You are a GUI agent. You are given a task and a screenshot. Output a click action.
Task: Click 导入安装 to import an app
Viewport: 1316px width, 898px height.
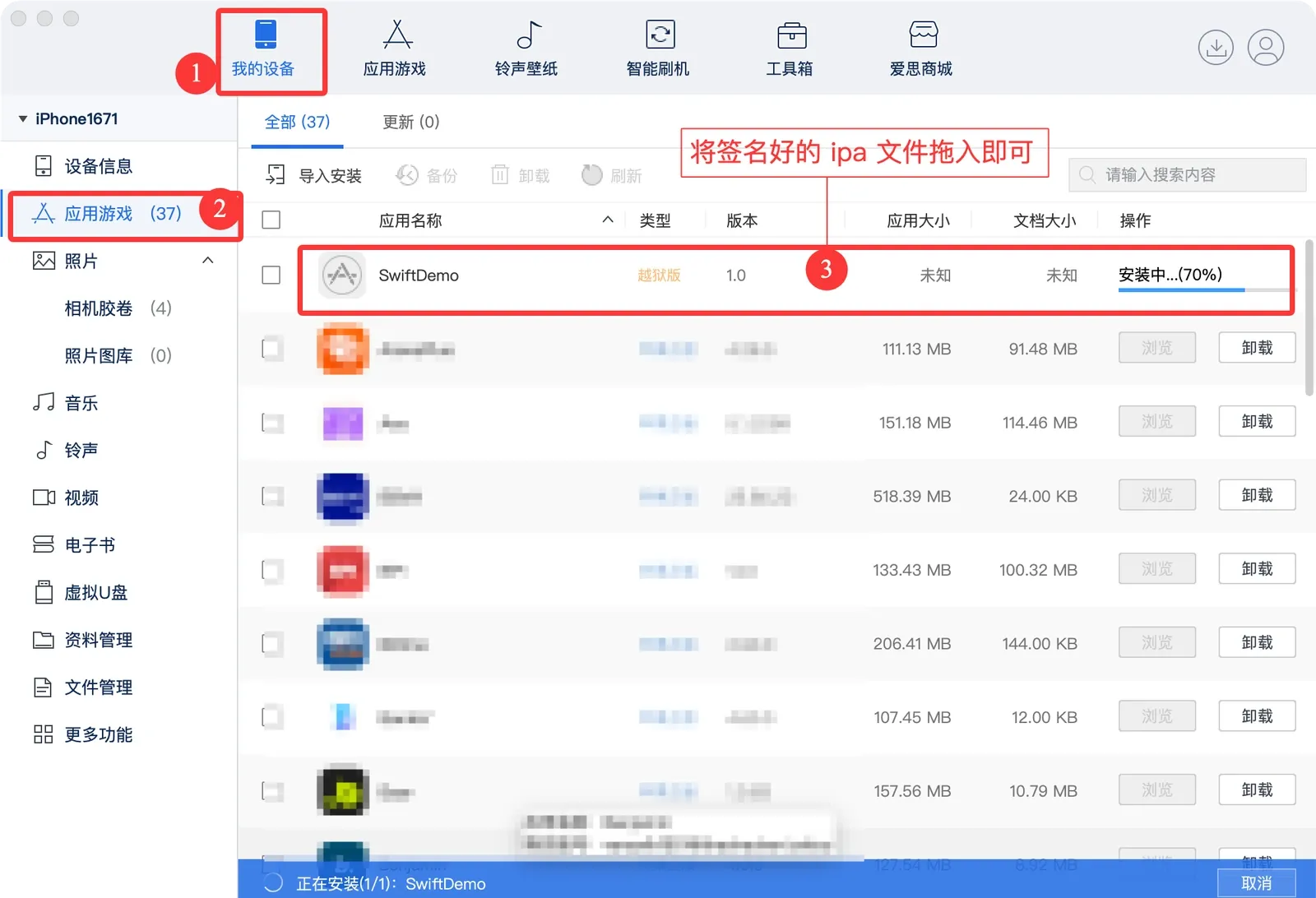[x=313, y=175]
